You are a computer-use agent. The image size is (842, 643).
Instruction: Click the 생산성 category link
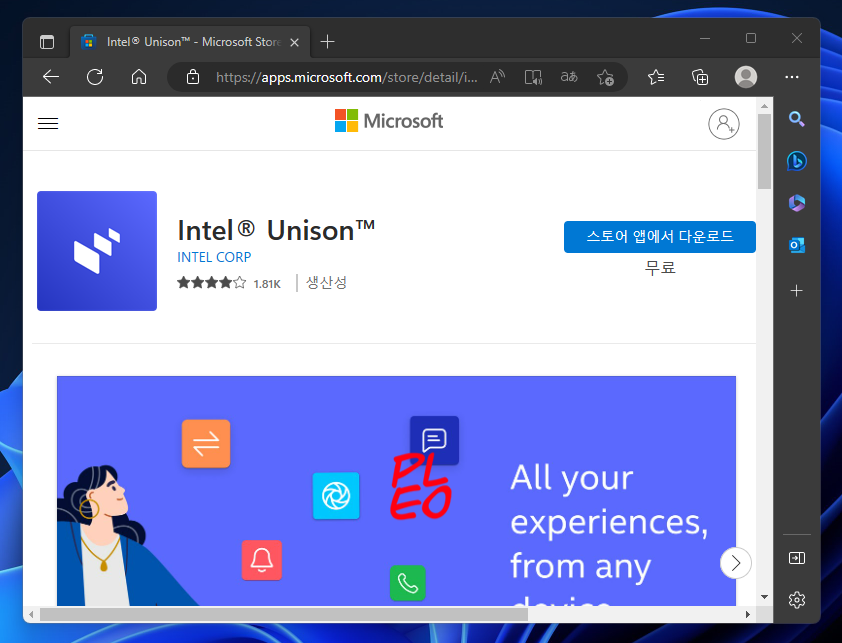(x=326, y=283)
